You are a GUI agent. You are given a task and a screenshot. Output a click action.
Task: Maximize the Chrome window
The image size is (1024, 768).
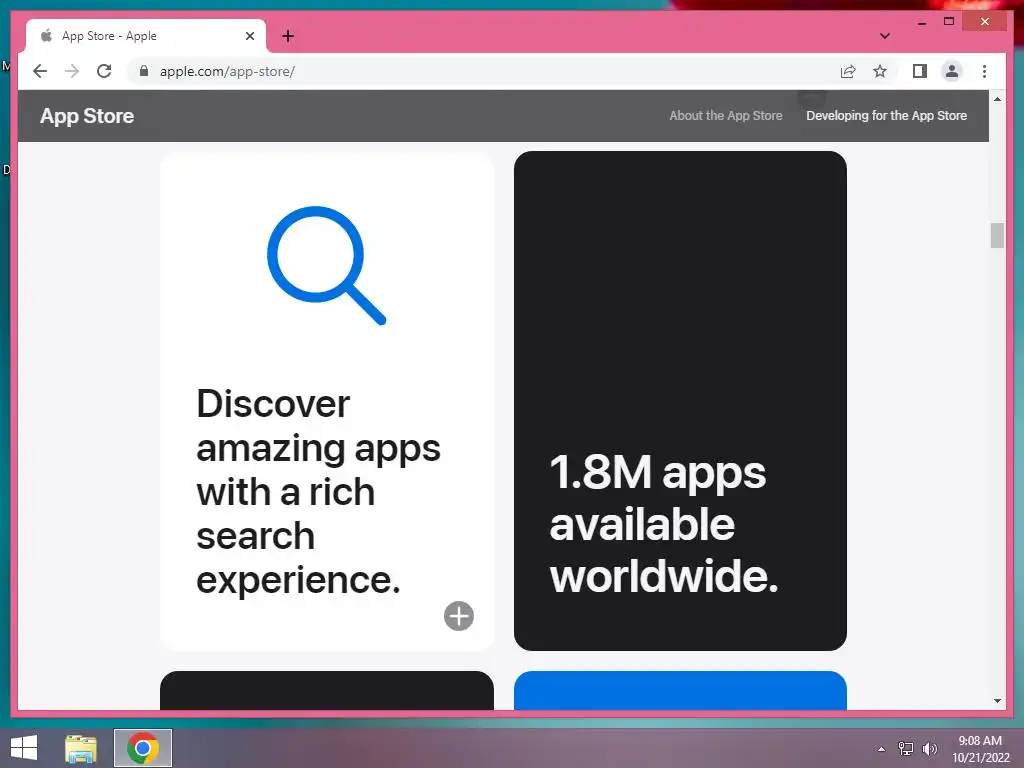click(x=949, y=22)
